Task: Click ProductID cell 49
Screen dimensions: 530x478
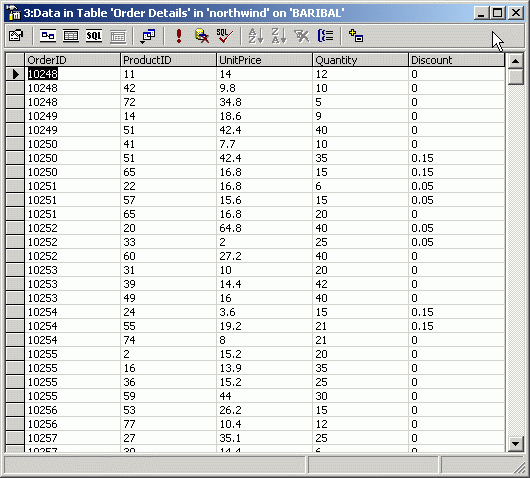Action: (168, 298)
